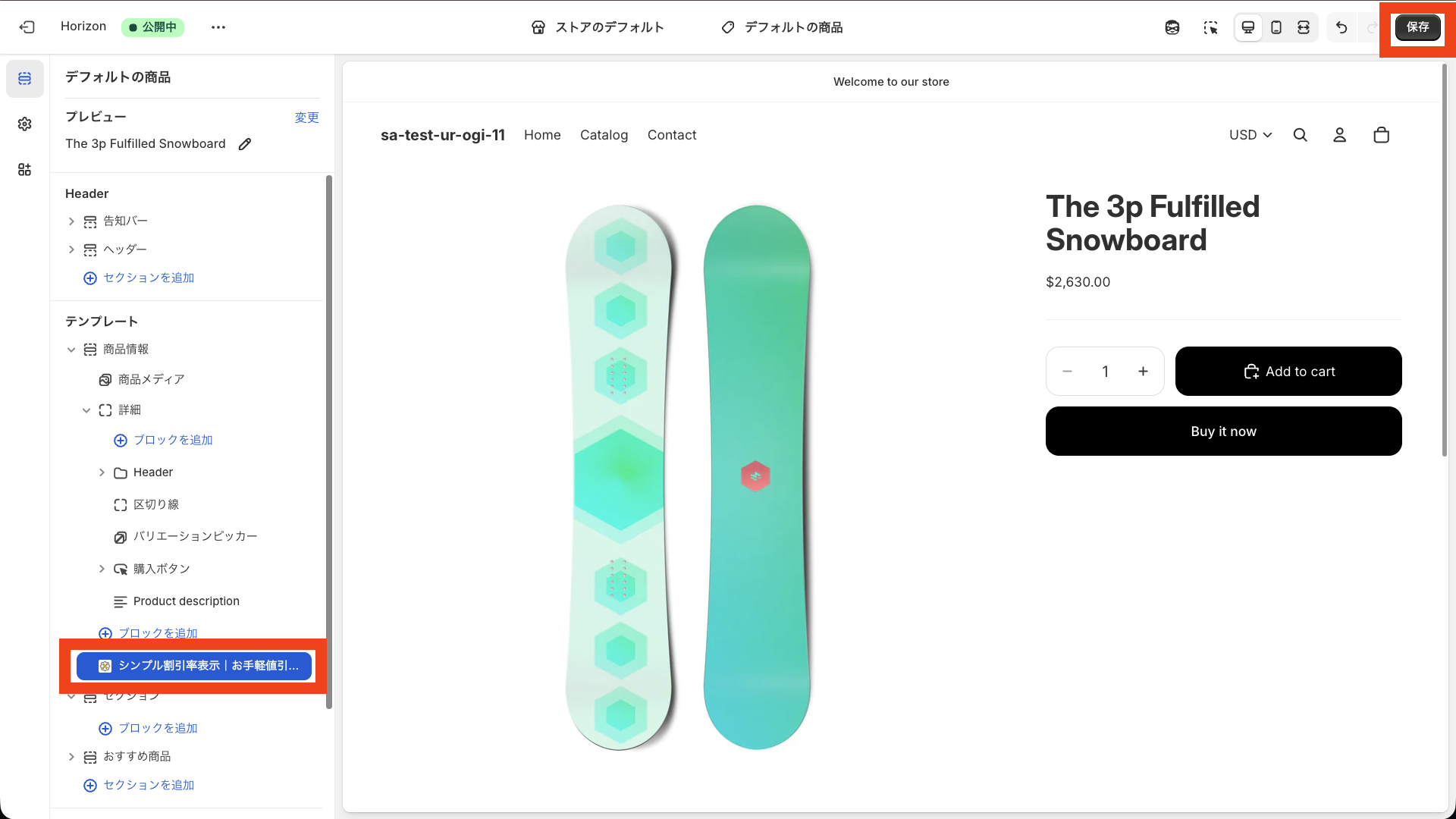The image size is (1456, 819).
Task: Click the 保存 save button
Action: (1417, 27)
